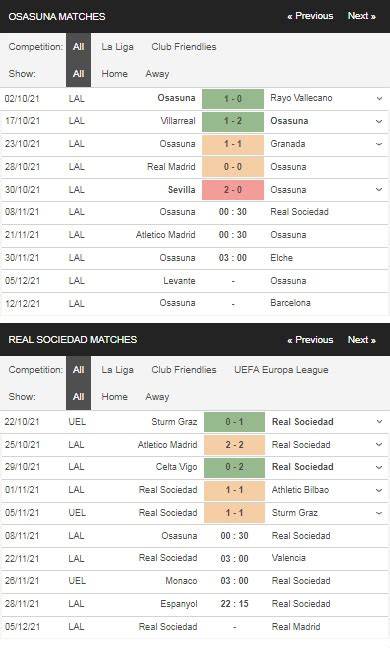The height and width of the screenshot is (648, 390).
Task: Go to Previous Osasuna matches
Action: pyautogui.click(x=310, y=16)
